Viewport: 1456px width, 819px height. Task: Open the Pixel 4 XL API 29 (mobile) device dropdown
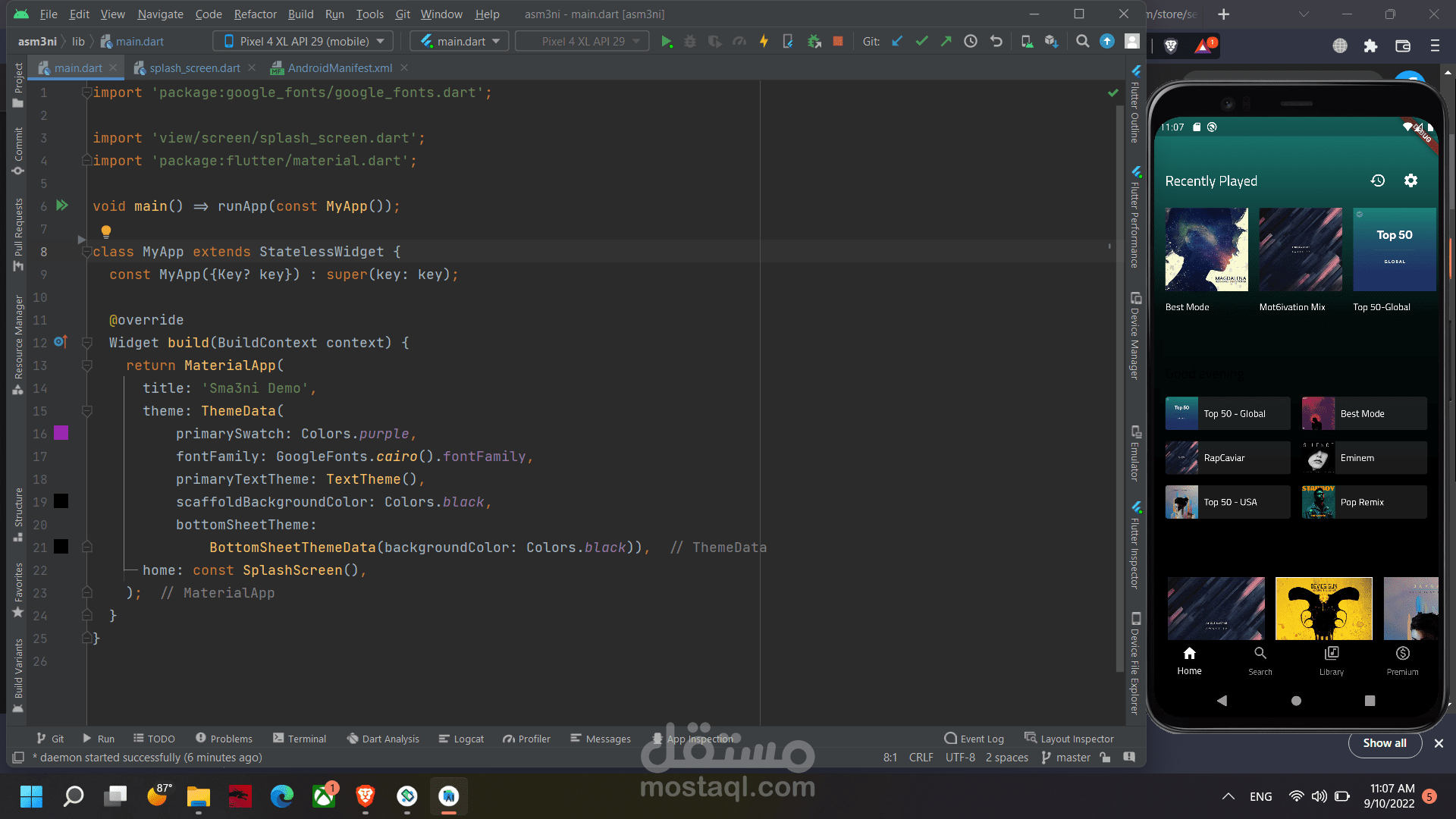coord(304,42)
